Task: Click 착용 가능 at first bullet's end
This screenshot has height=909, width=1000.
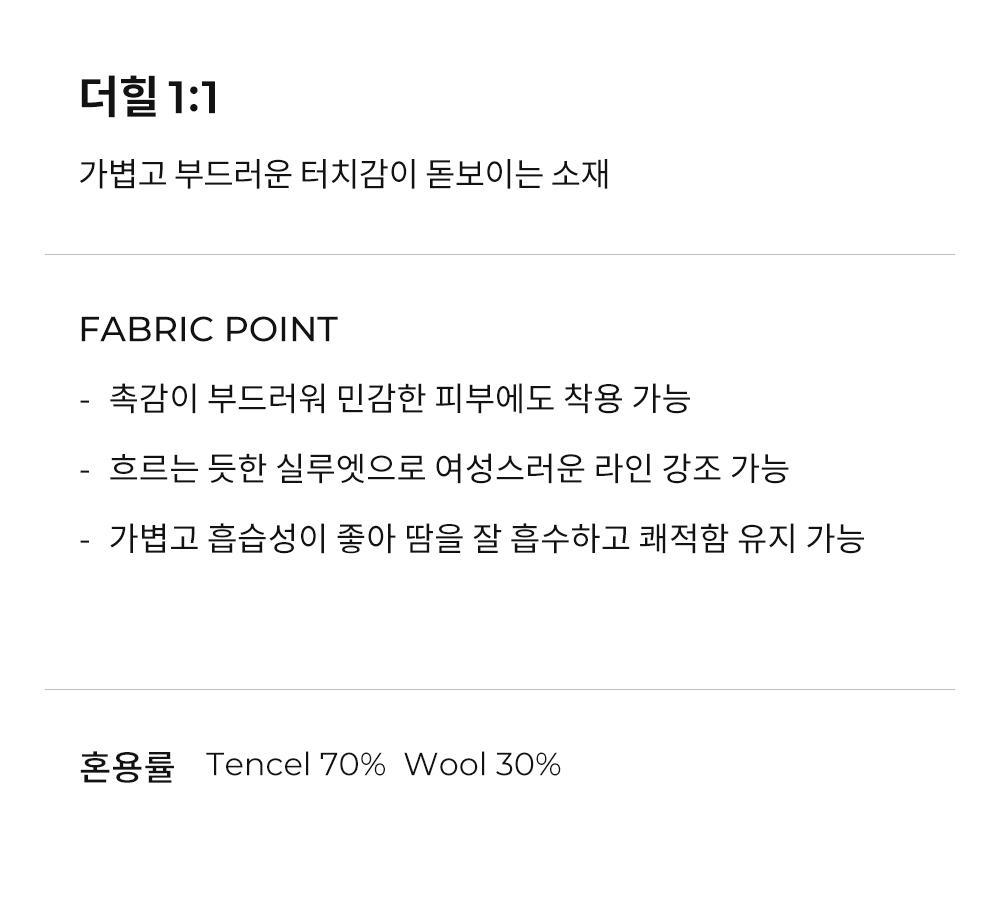Action: [x=627, y=399]
